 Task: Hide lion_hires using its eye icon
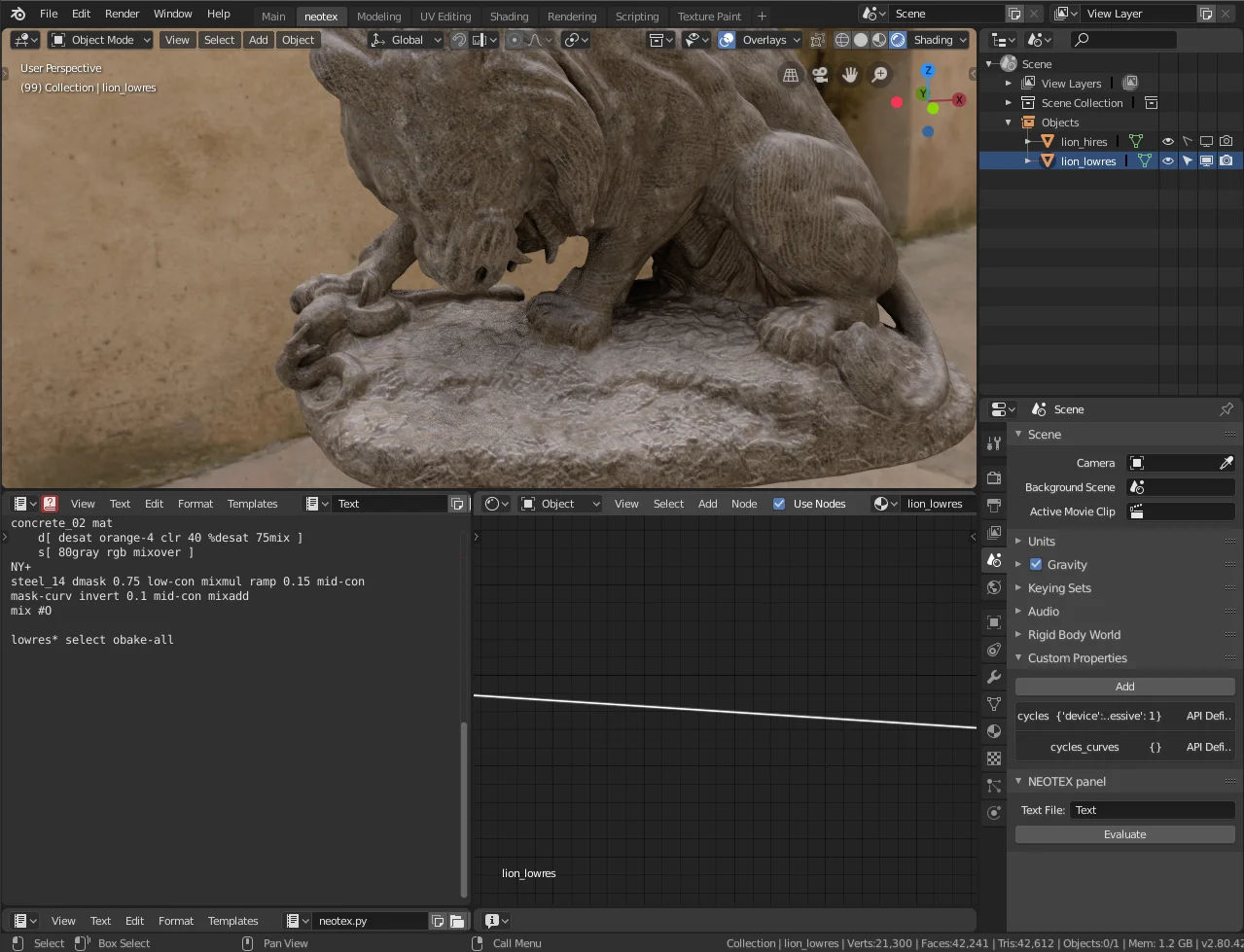[x=1168, y=142]
